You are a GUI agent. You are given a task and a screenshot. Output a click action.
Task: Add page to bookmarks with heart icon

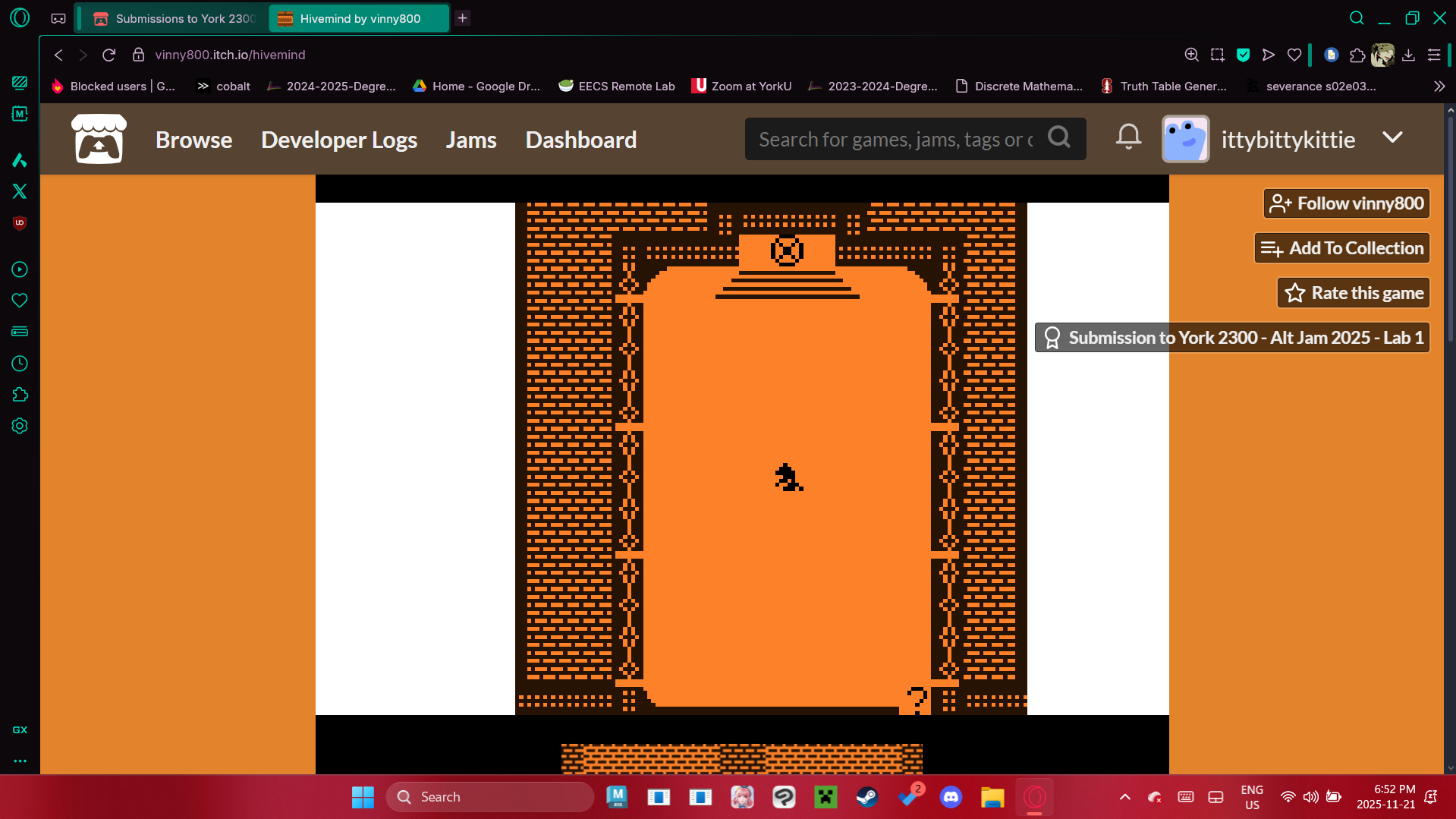point(1294,55)
